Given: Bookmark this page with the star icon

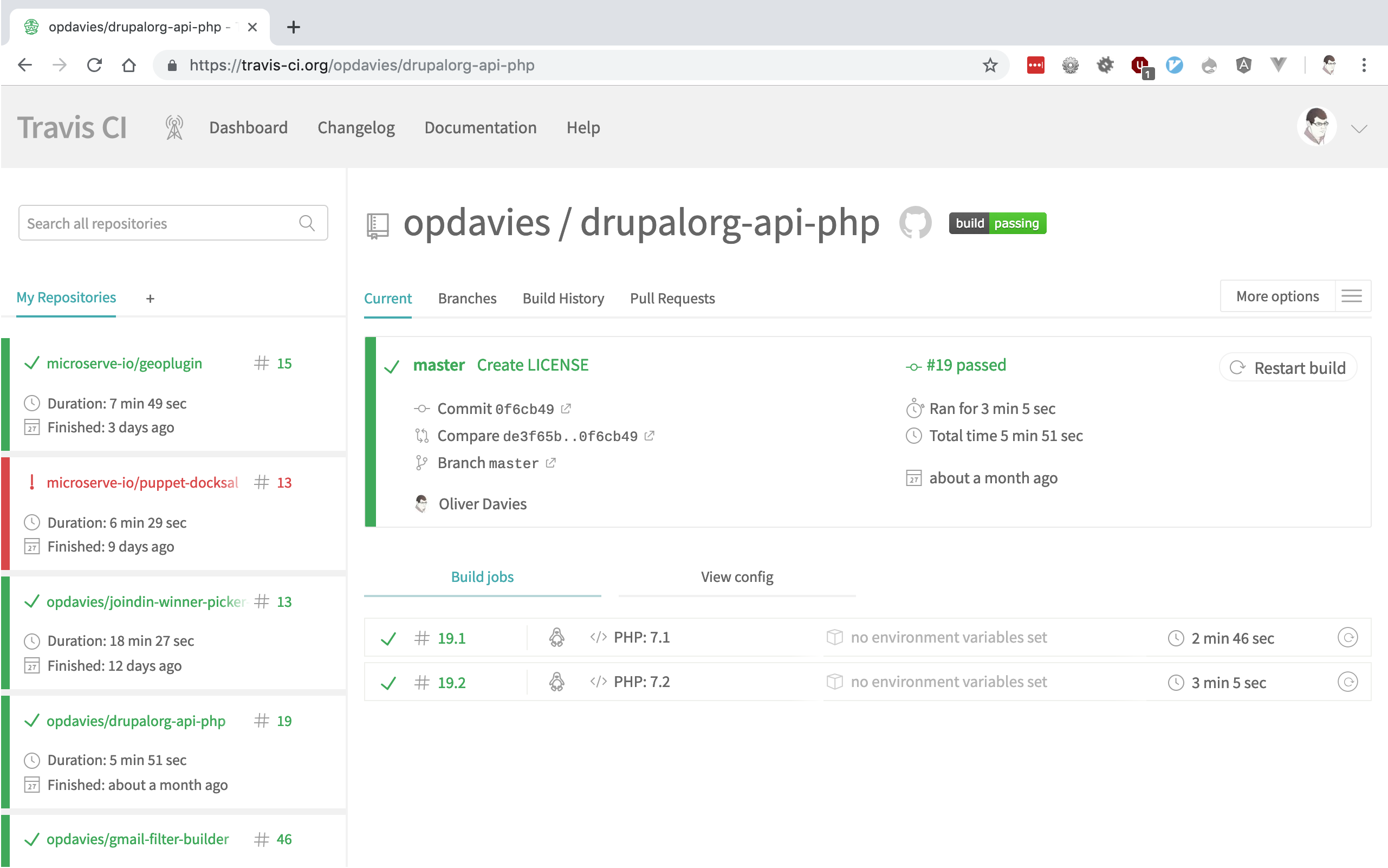Looking at the screenshot, I should (990, 66).
